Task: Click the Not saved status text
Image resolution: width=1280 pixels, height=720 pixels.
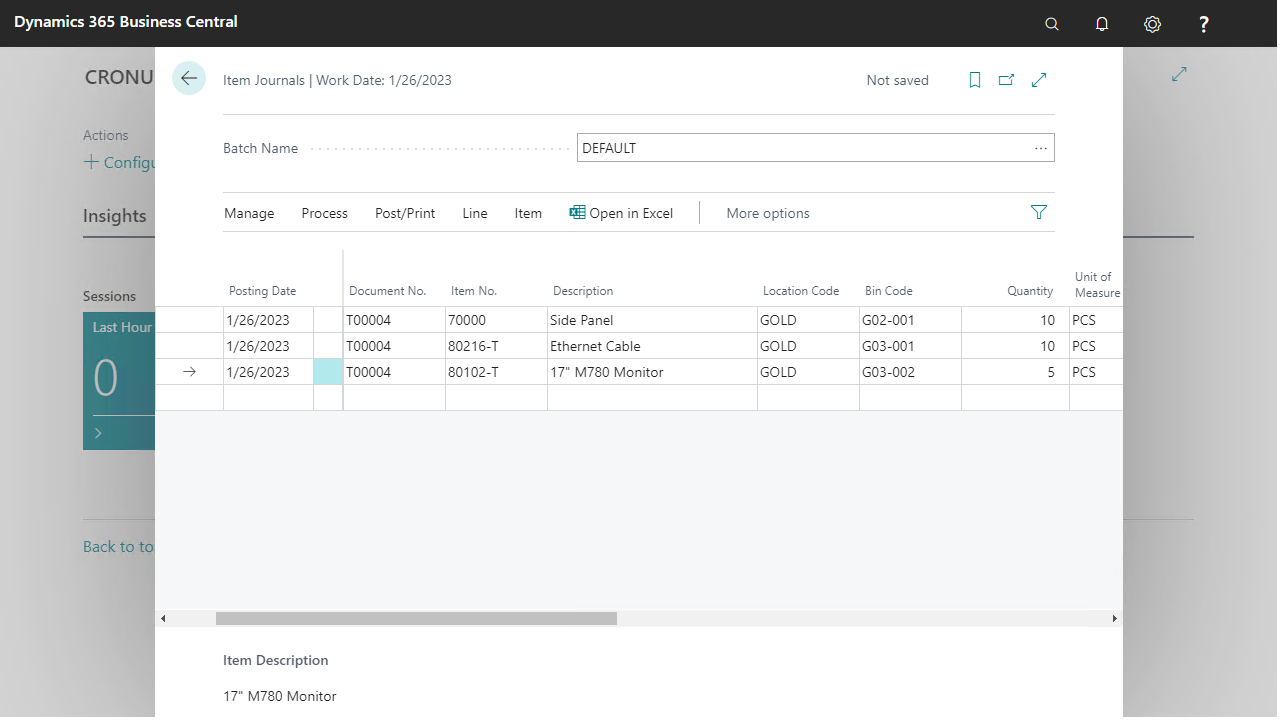Action: (x=898, y=80)
